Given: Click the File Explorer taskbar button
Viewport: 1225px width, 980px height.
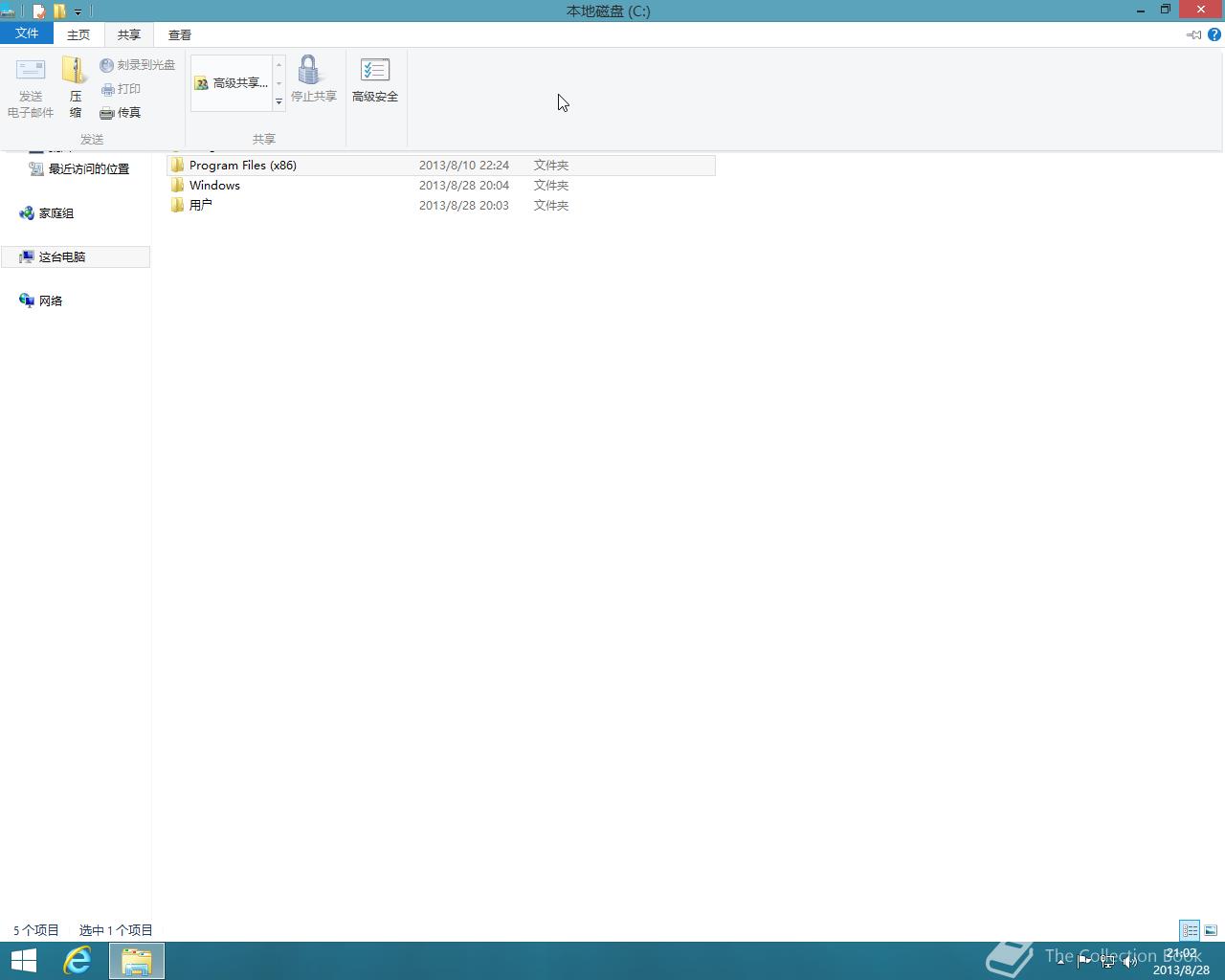Looking at the screenshot, I should point(137,960).
